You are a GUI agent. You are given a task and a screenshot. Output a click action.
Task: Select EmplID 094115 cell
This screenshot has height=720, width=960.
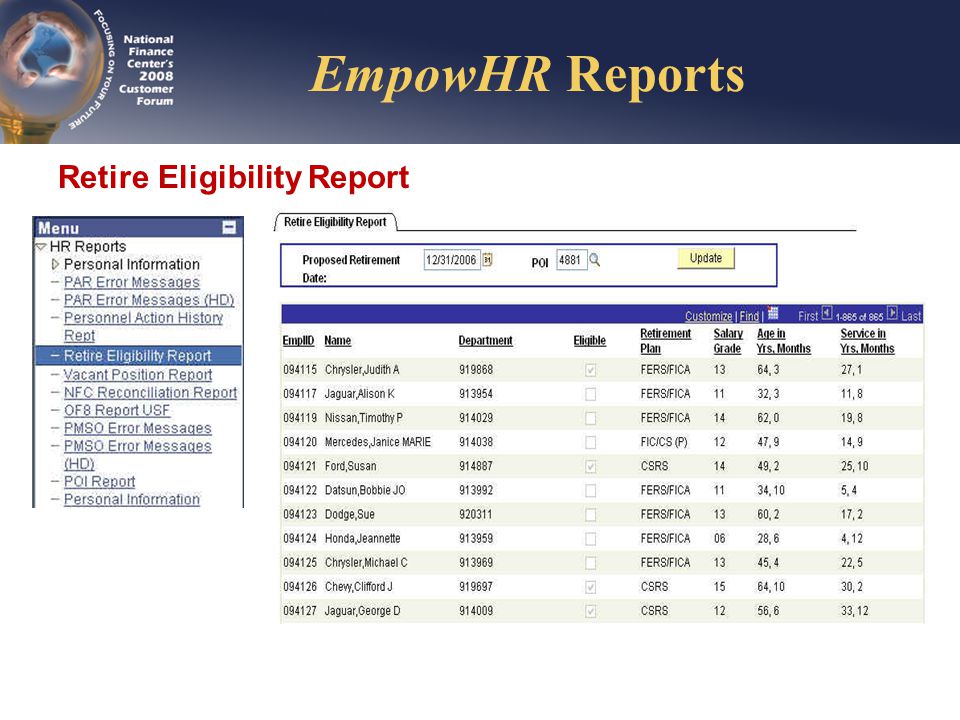pyautogui.click(x=300, y=370)
